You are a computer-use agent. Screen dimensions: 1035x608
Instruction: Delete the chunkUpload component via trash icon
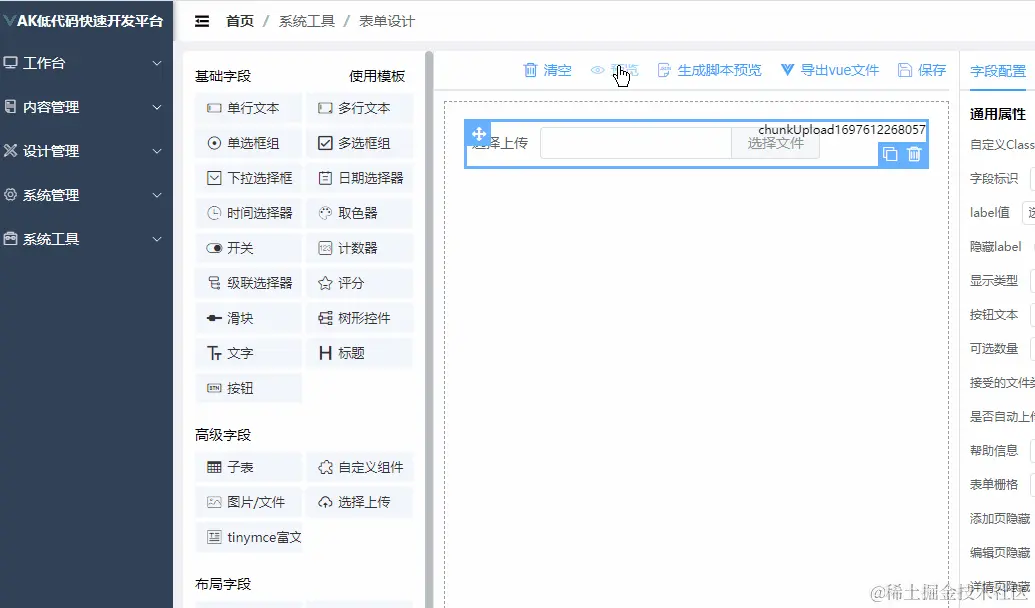pyautogui.click(x=914, y=154)
